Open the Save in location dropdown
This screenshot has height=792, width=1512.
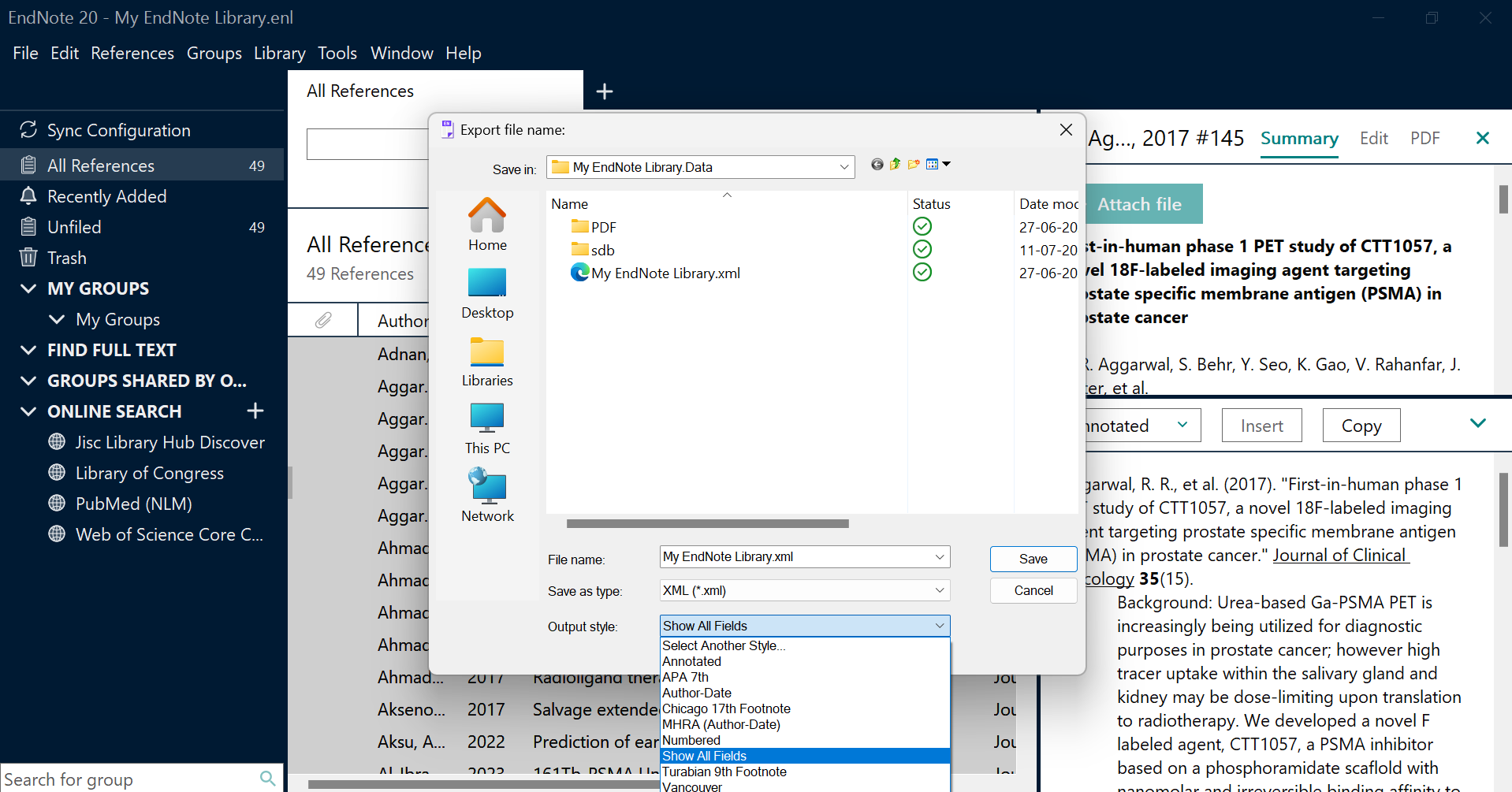(844, 167)
